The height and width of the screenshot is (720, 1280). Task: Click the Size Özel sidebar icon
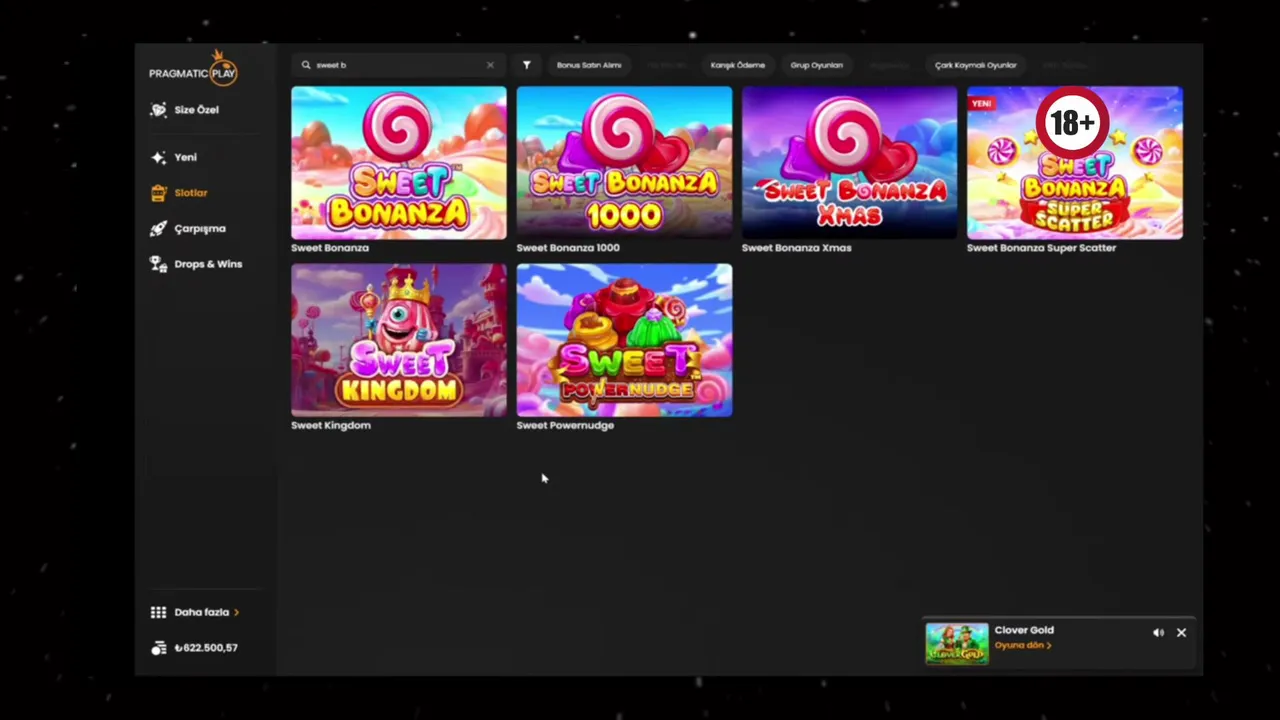click(158, 110)
